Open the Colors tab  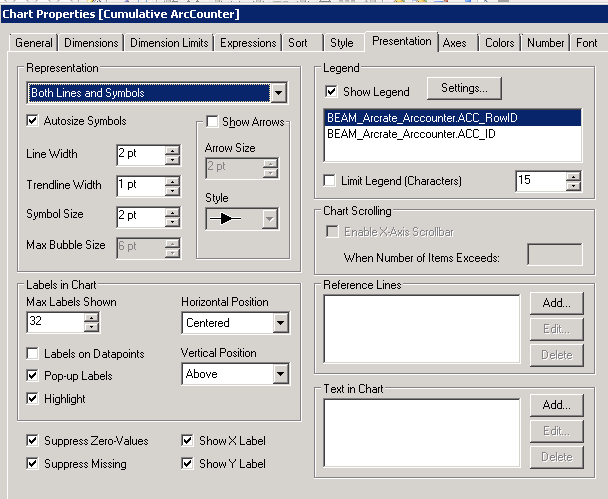[499, 43]
